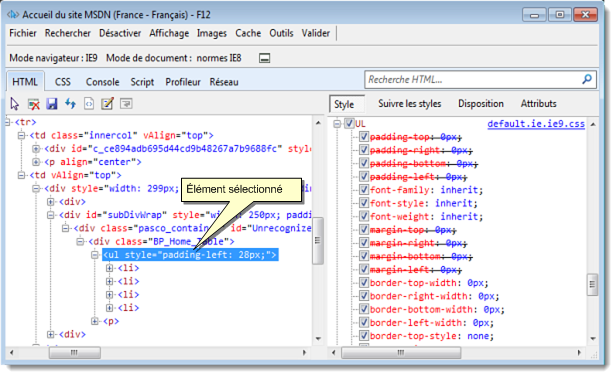Collapse the div class="BP_Home_Table" node
This screenshot has height=377, width=616.
point(80,242)
